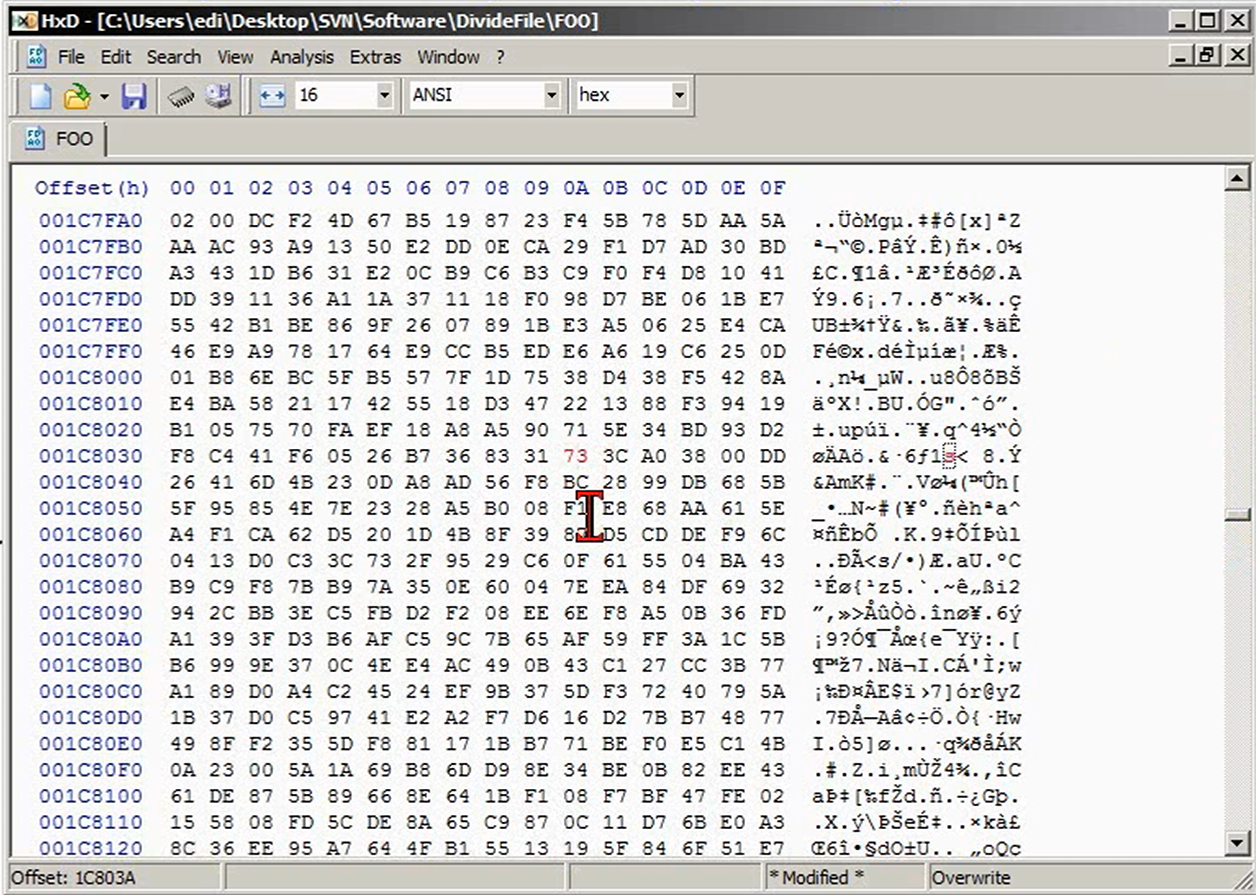Image resolution: width=1256 pixels, height=895 pixels.
Task: Select the red 73 byte in row 001C8030
Action: [x=576, y=456]
